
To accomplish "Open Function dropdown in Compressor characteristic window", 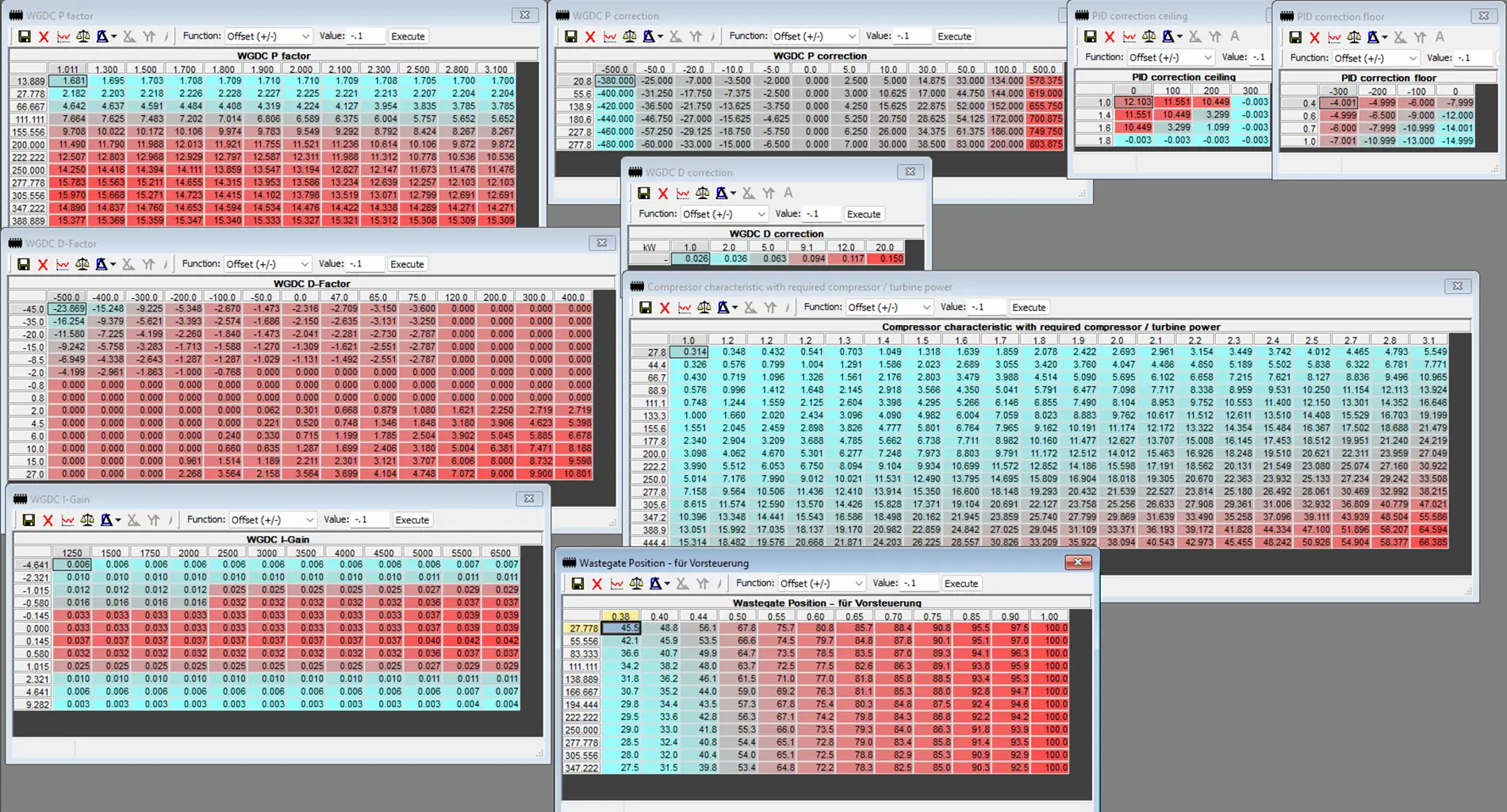I will [x=889, y=308].
